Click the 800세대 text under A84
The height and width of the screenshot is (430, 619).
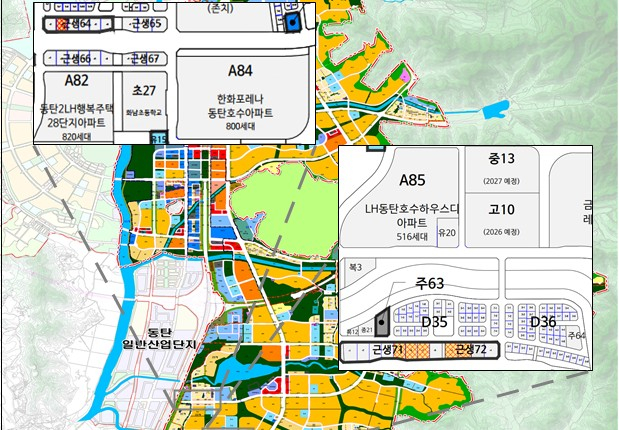240,126
